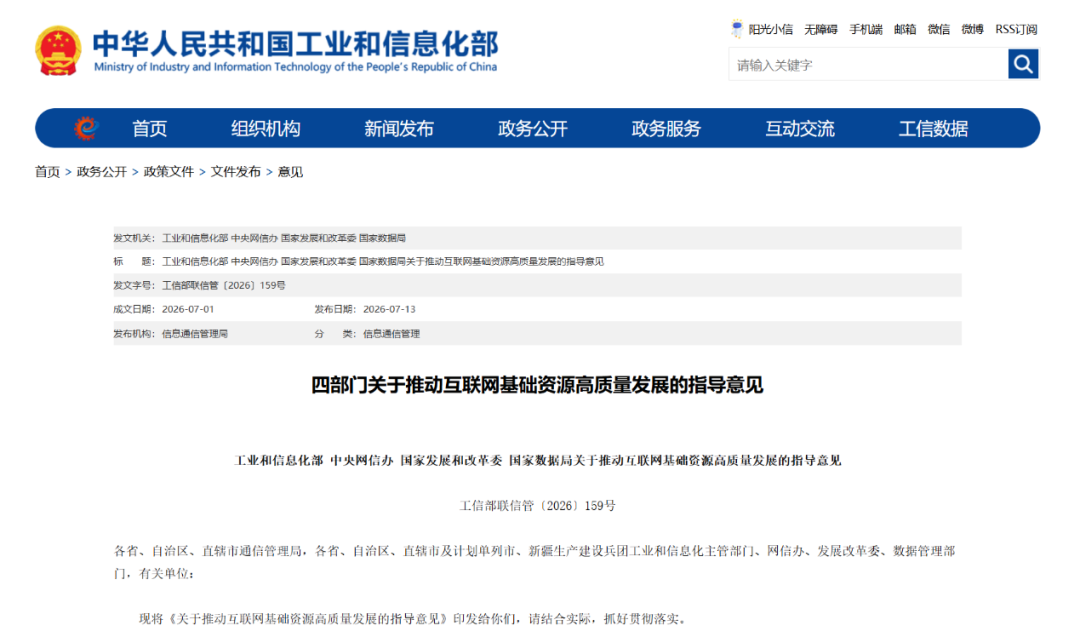Click 政策文件 breadcrumb link

[x=169, y=171]
